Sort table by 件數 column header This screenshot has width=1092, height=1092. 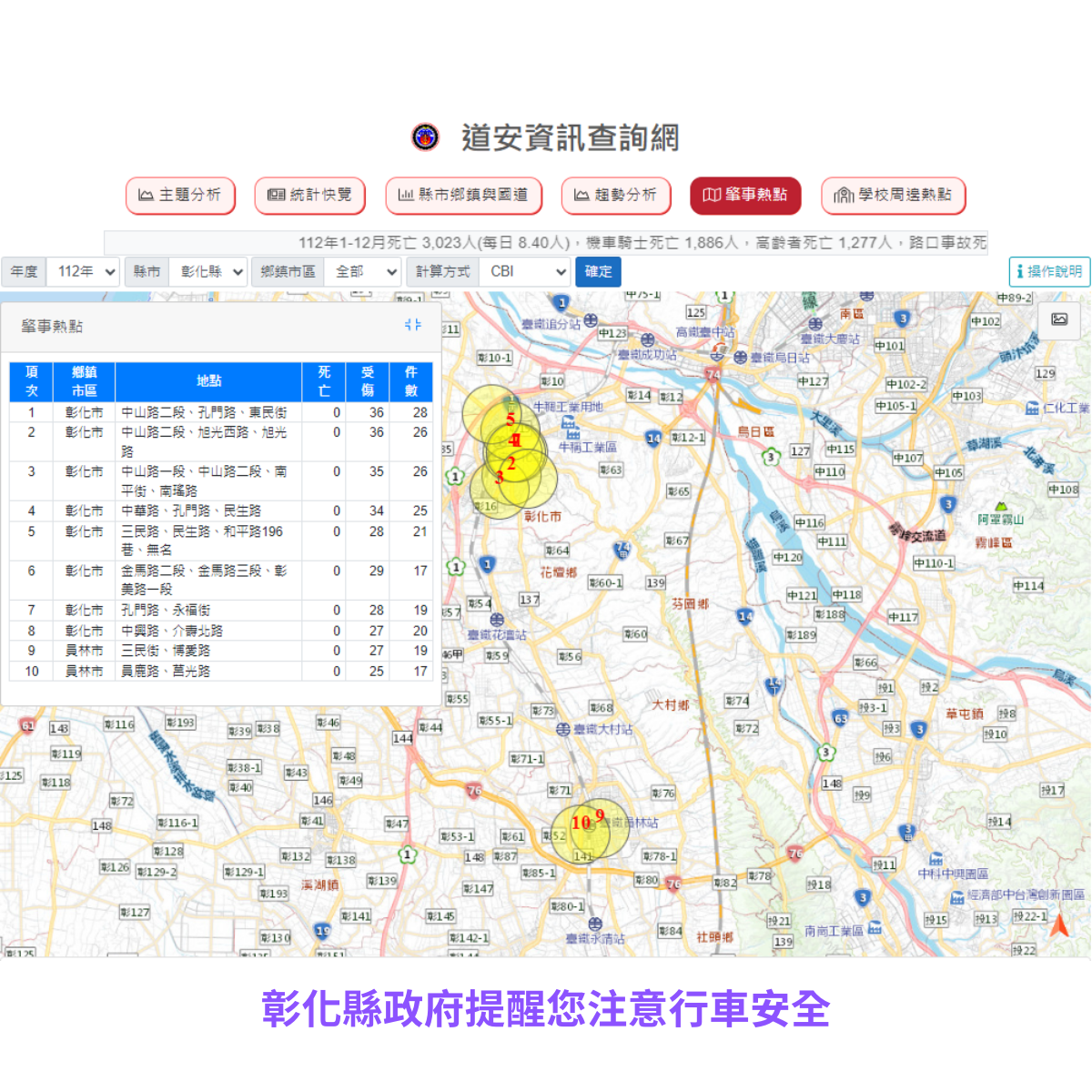pos(410,381)
